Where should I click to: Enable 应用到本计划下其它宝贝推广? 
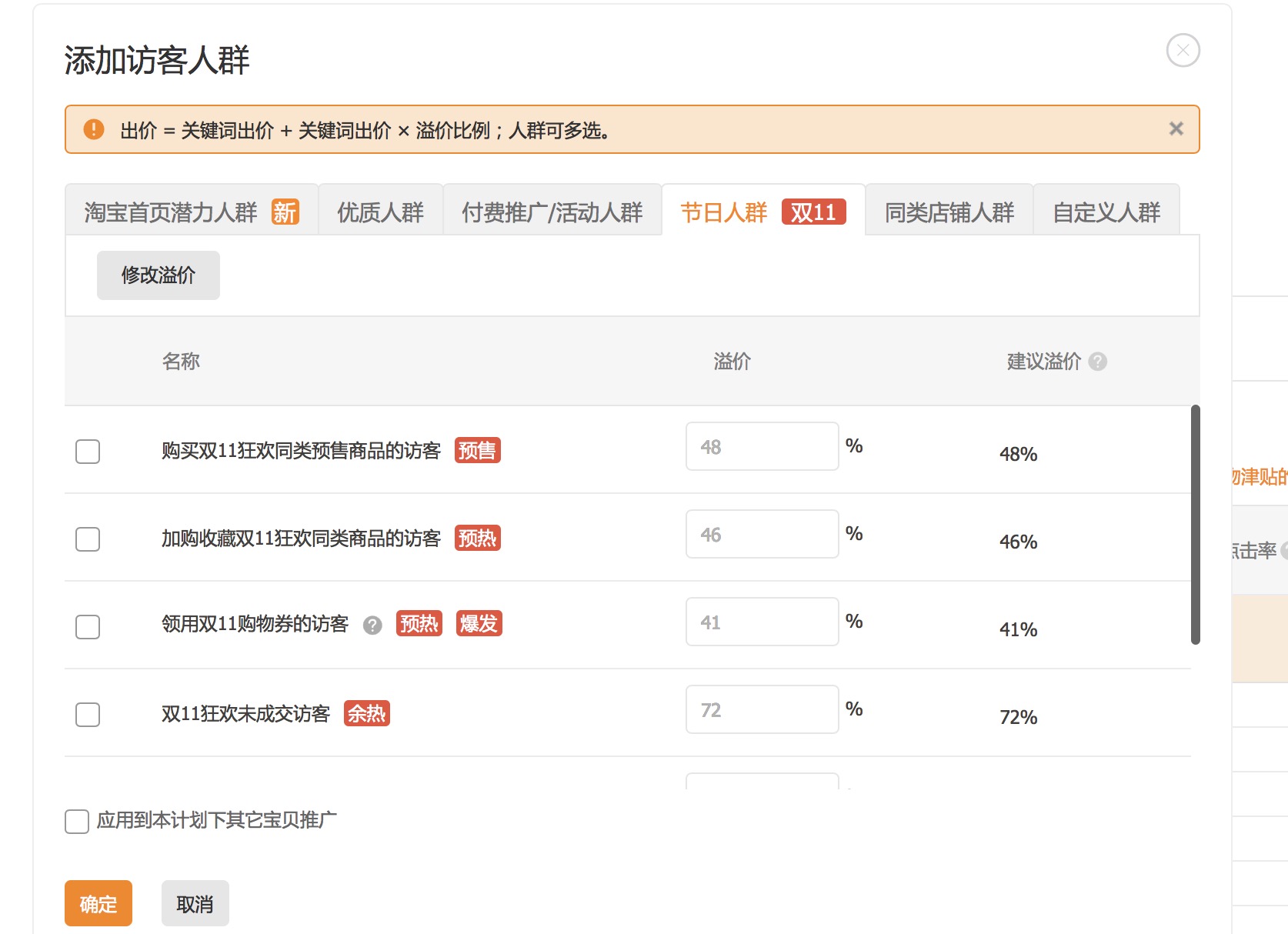(x=76, y=822)
